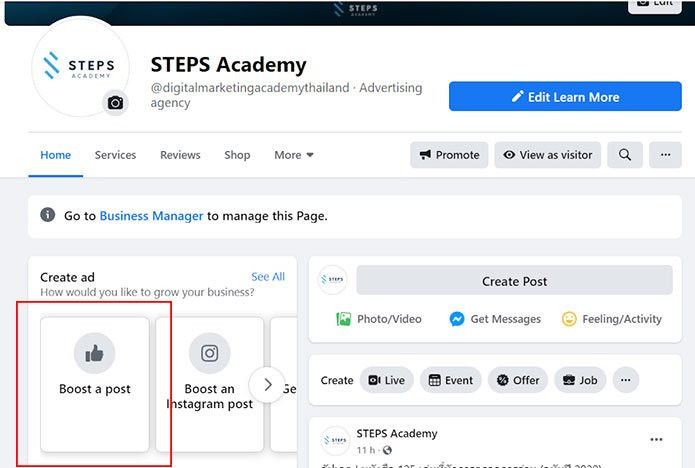Click View as visitor button
Screen dimensions: 695x468
point(548,155)
